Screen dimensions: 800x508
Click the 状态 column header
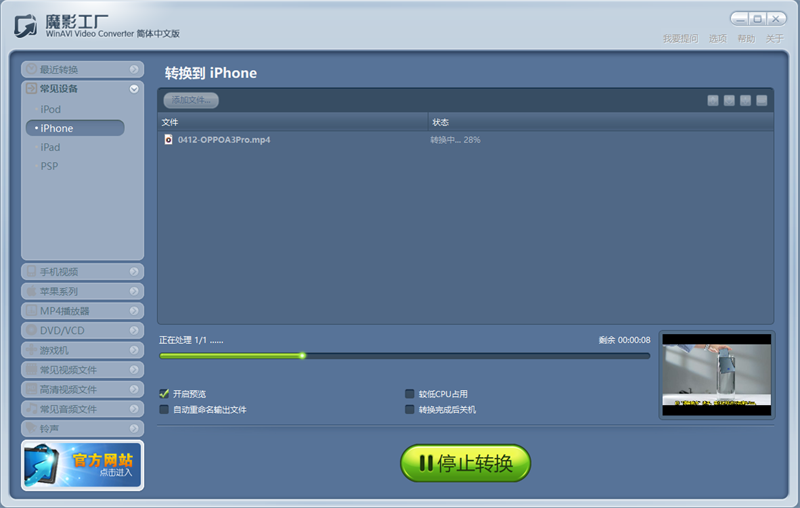601,122
